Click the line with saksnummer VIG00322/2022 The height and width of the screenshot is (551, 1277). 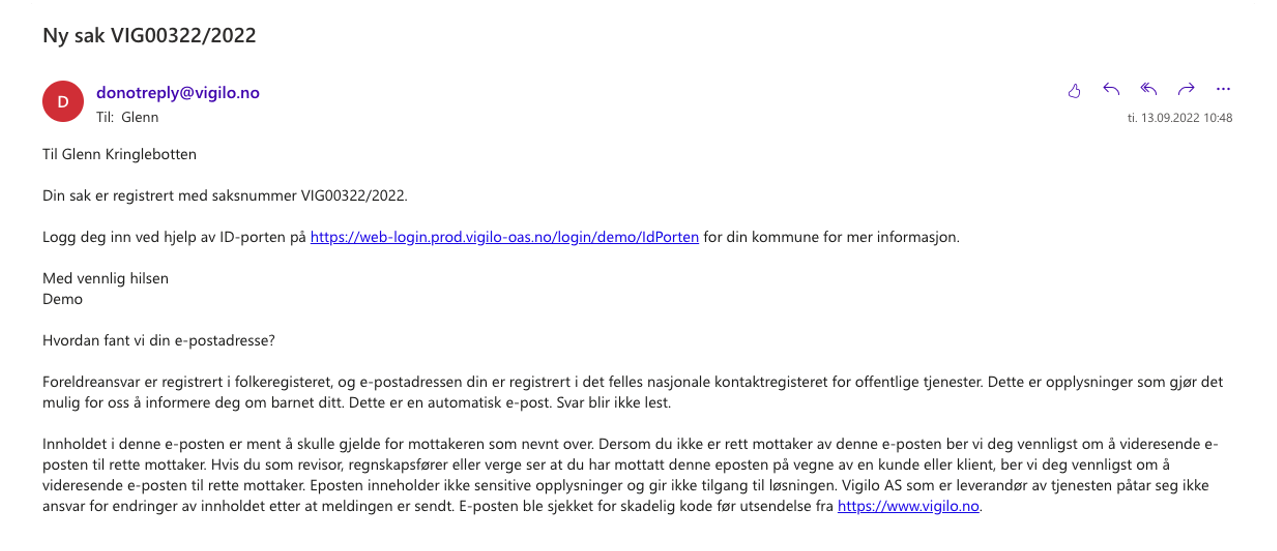point(226,196)
